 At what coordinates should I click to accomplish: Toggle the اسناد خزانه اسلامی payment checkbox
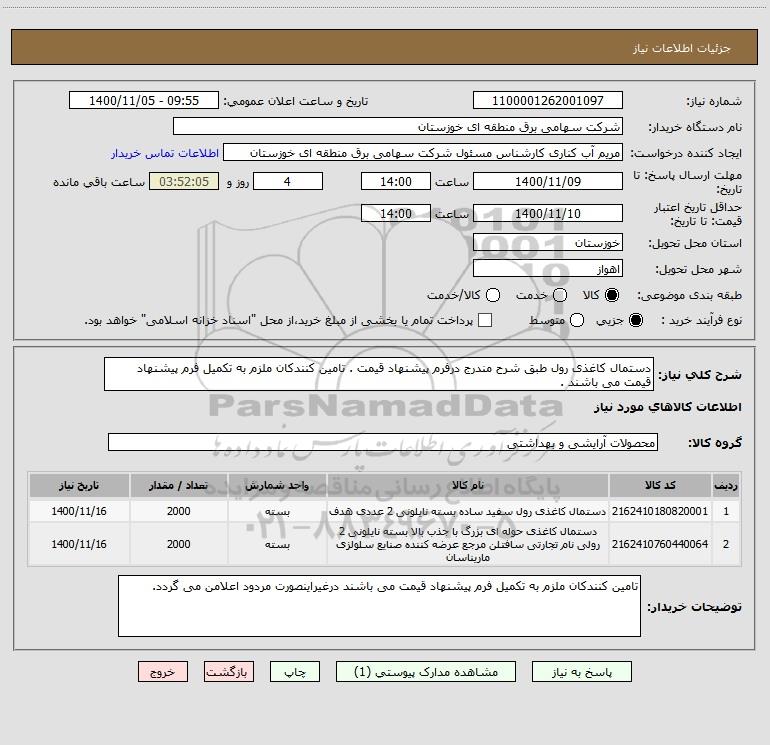tap(485, 320)
